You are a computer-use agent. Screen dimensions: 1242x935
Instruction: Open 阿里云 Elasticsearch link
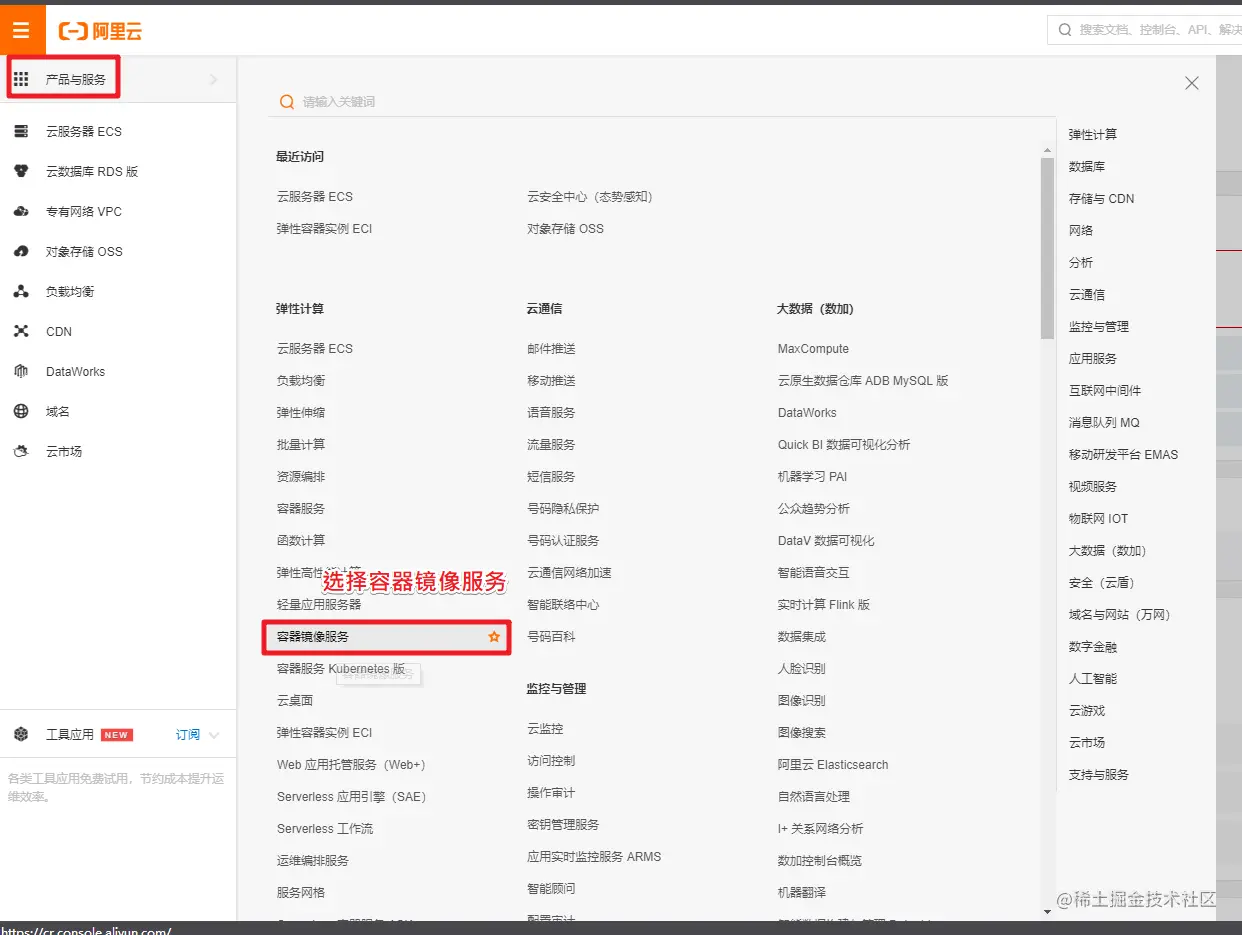click(833, 764)
